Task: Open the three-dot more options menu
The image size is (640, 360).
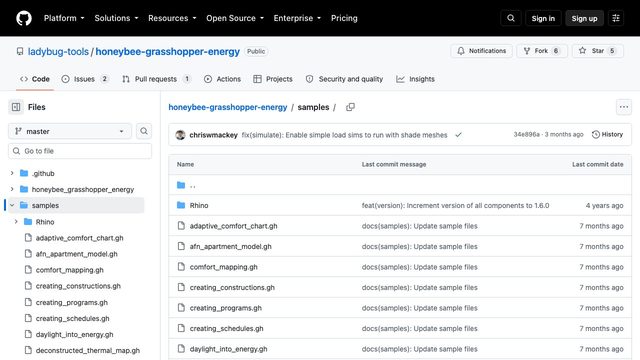Action: [624, 107]
